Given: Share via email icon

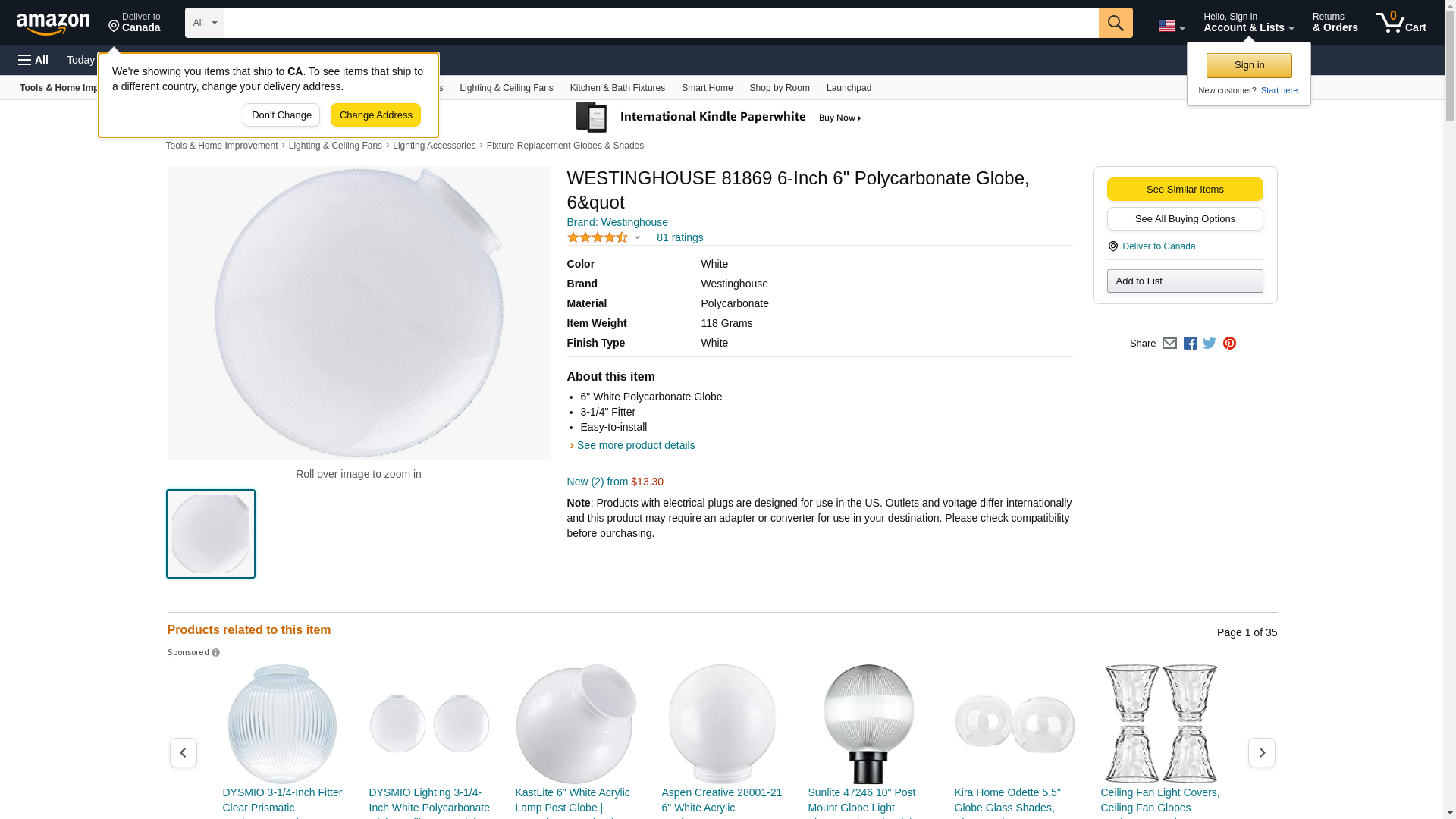Looking at the screenshot, I should pyautogui.click(x=1169, y=344).
